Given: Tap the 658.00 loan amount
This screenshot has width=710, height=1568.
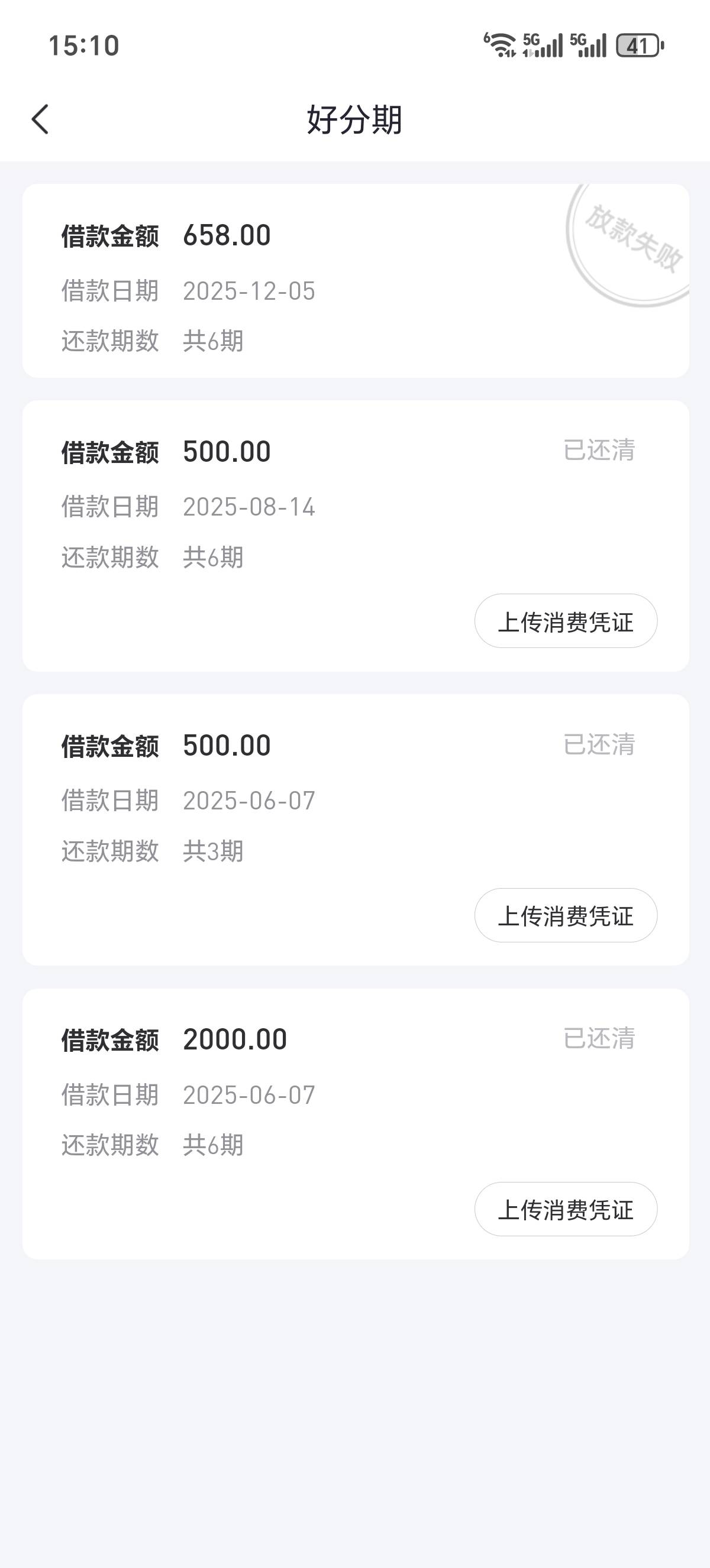Looking at the screenshot, I should pos(227,235).
